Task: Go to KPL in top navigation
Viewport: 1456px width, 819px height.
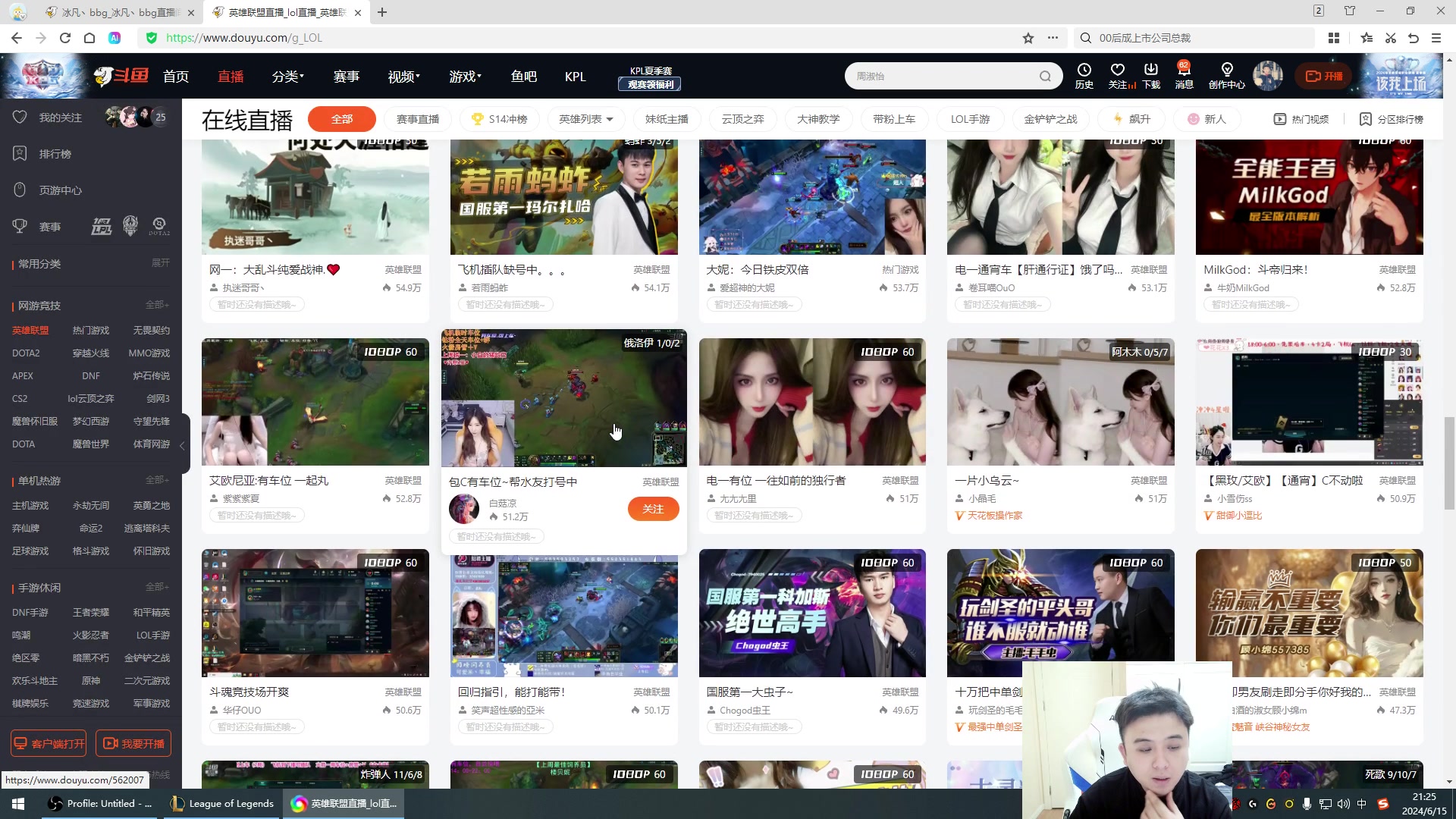Action: [575, 76]
